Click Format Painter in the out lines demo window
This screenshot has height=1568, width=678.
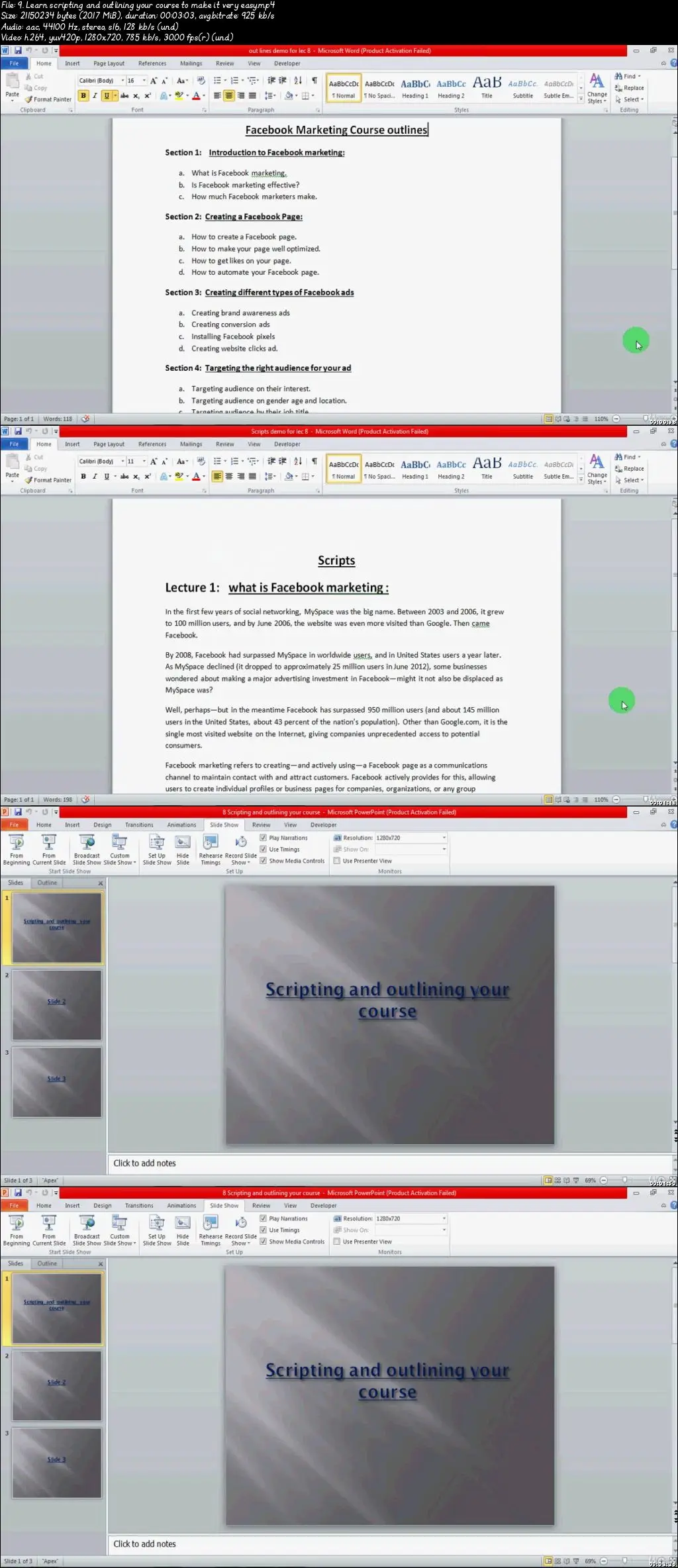[x=48, y=99]
